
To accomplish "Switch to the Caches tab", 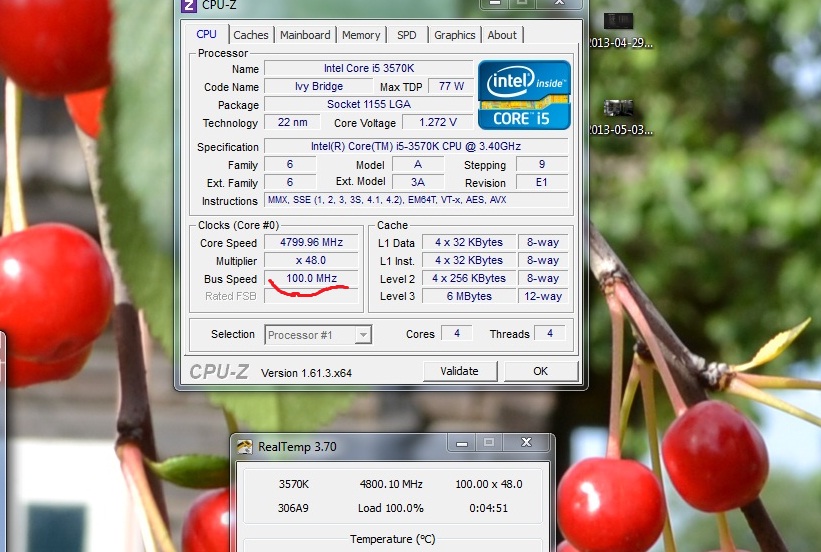I will point(251,35).
